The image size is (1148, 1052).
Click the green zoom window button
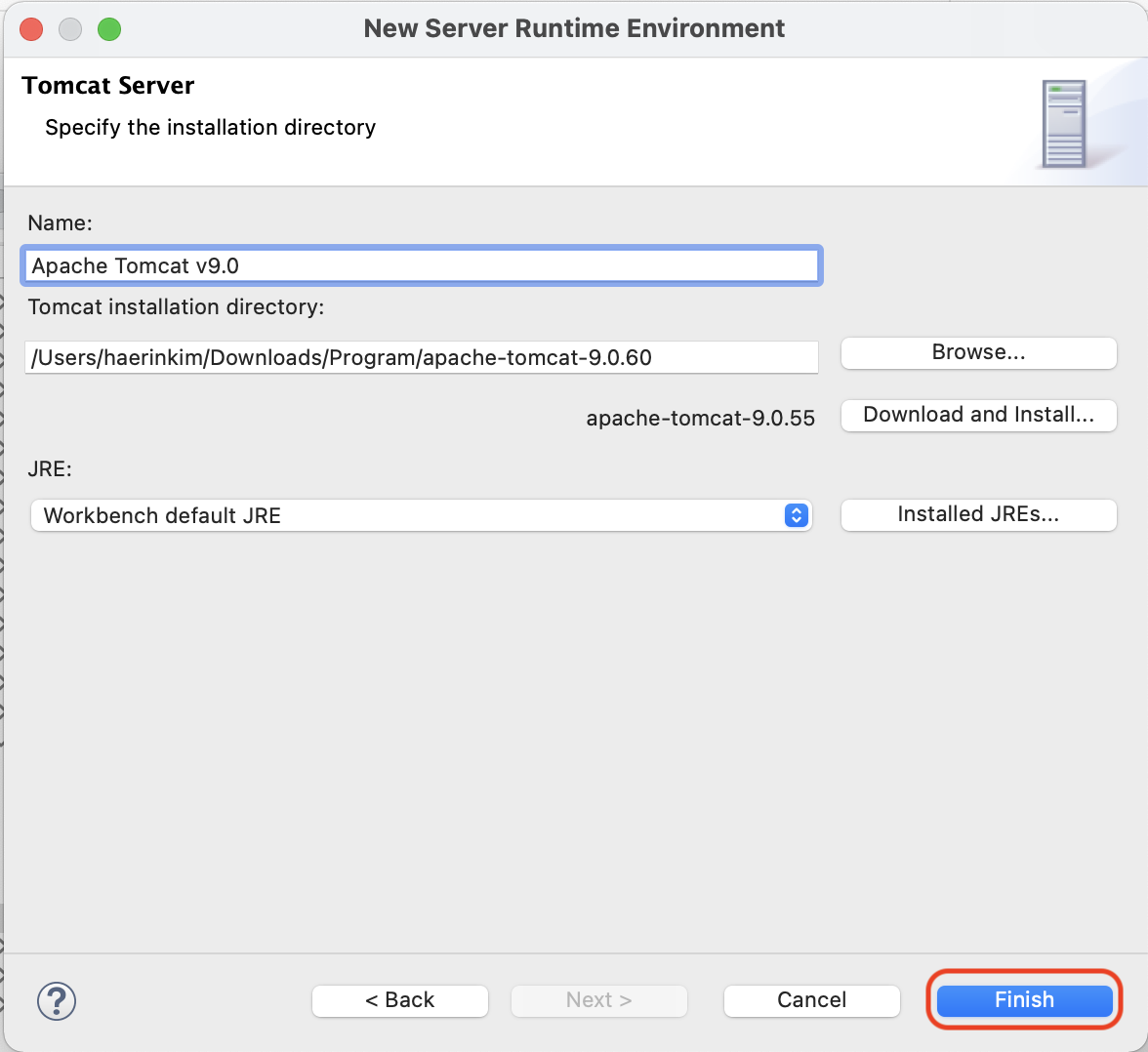tap(109, 29)
